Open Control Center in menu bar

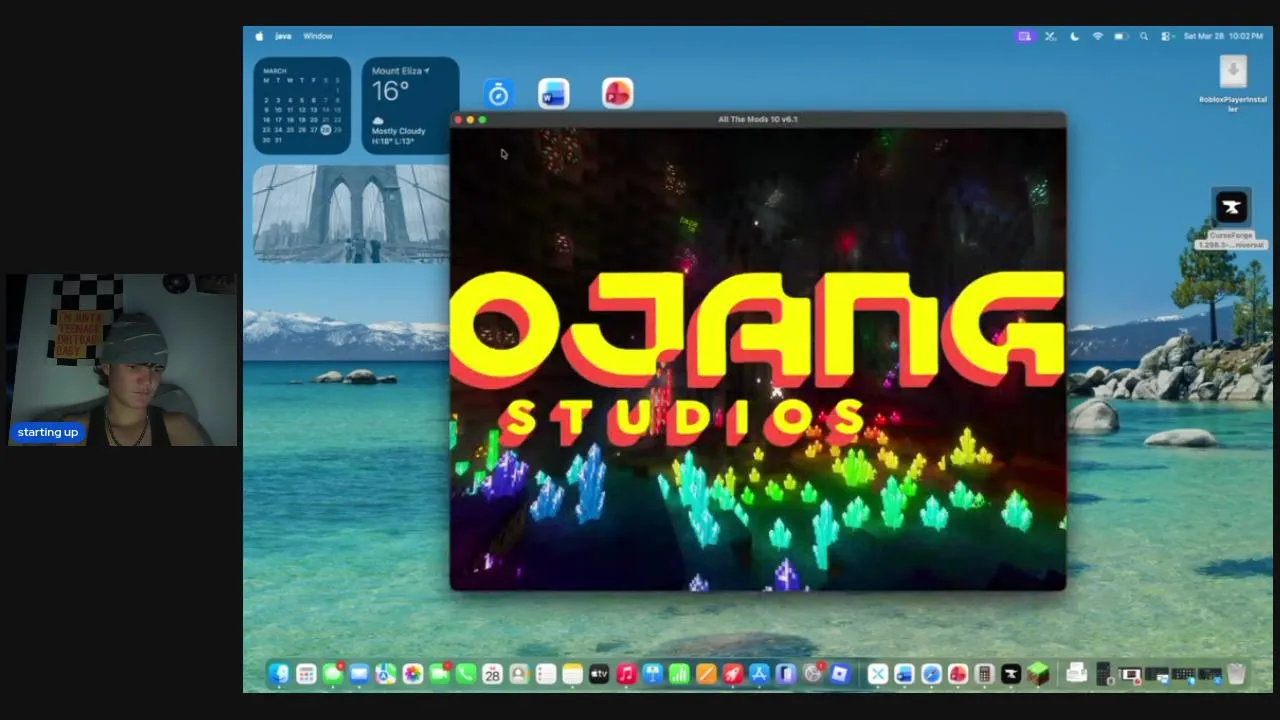click(x=1166, y=36)
